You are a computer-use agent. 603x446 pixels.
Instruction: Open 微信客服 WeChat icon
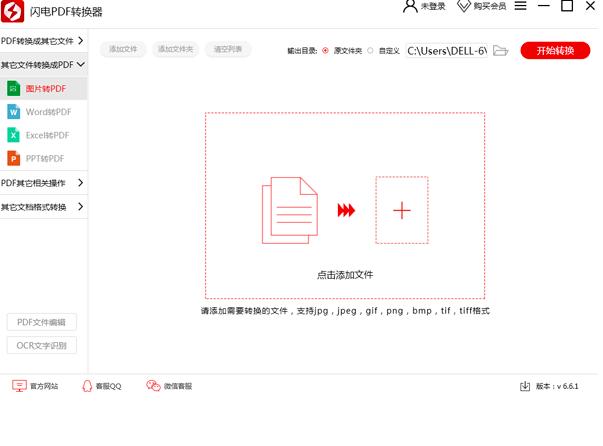(x=153, y=386)
